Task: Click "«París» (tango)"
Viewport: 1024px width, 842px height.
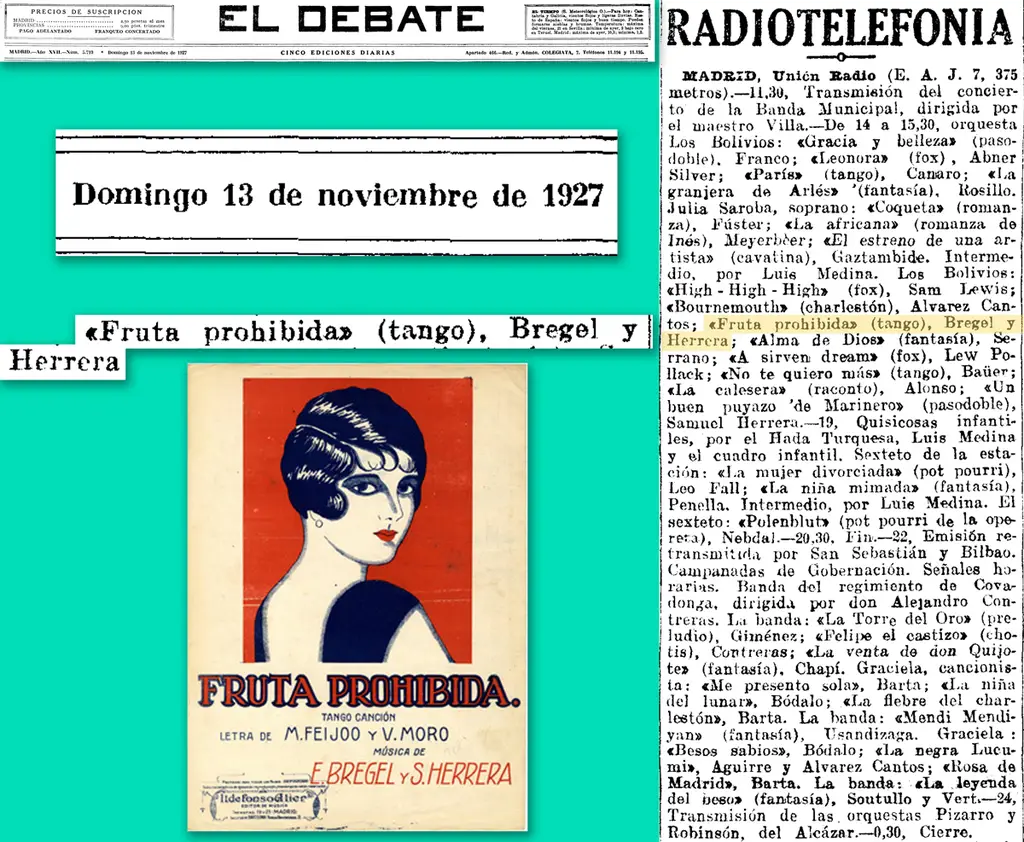Action: click(814, 174)
